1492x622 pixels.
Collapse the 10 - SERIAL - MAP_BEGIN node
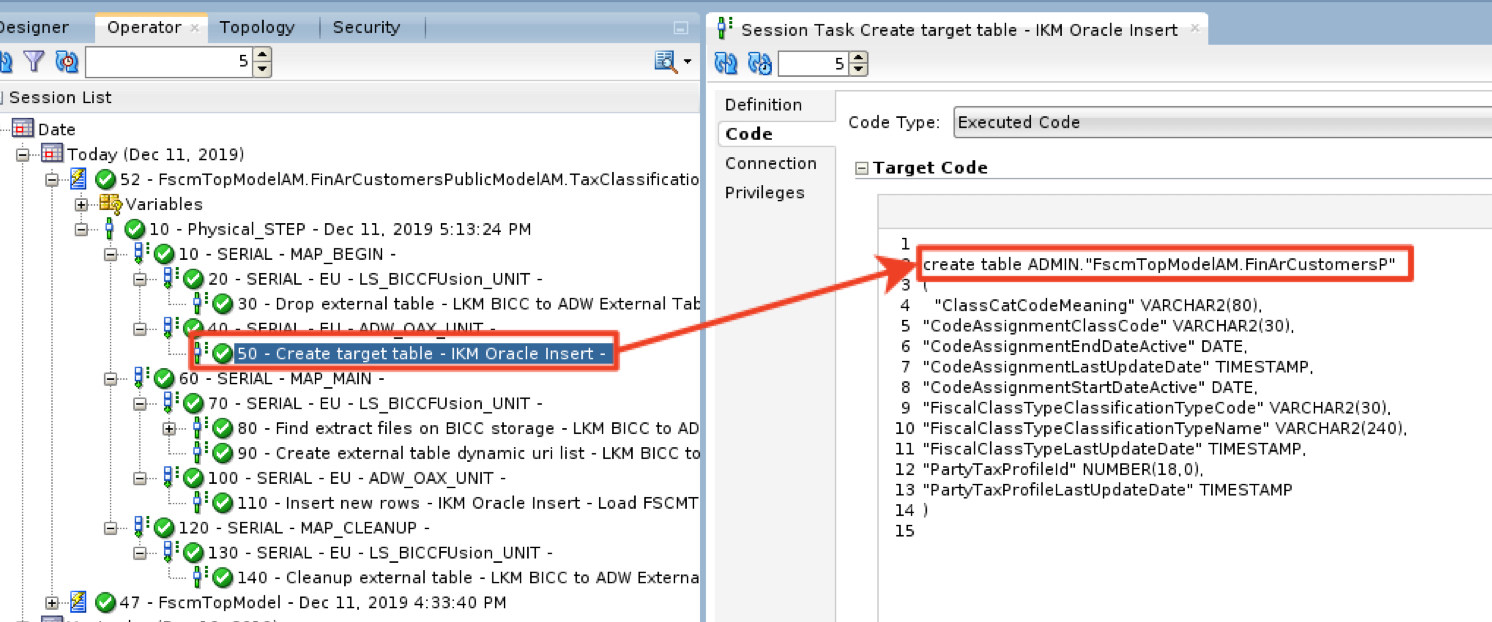[111, 254]
